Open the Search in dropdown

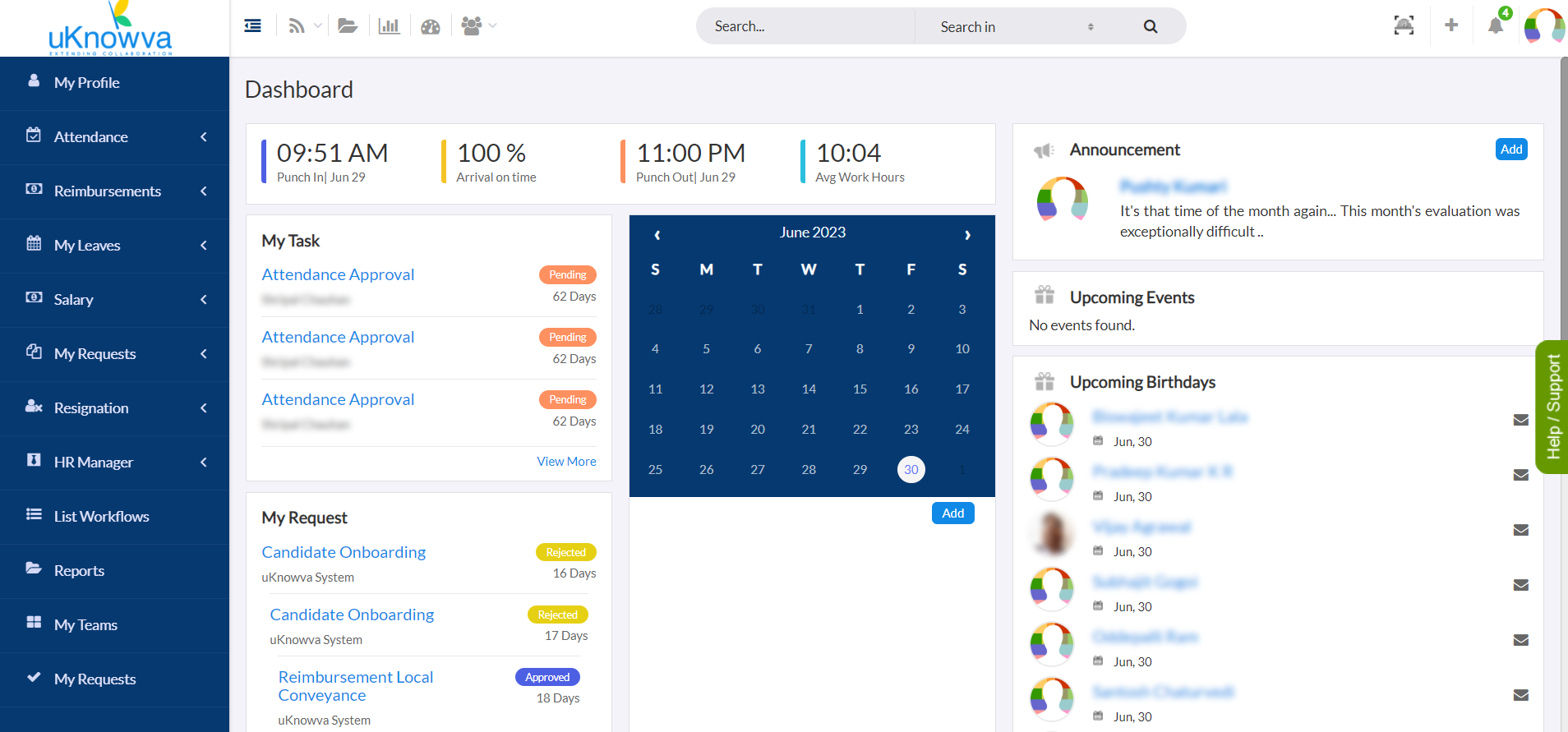tap(1017, 27)
